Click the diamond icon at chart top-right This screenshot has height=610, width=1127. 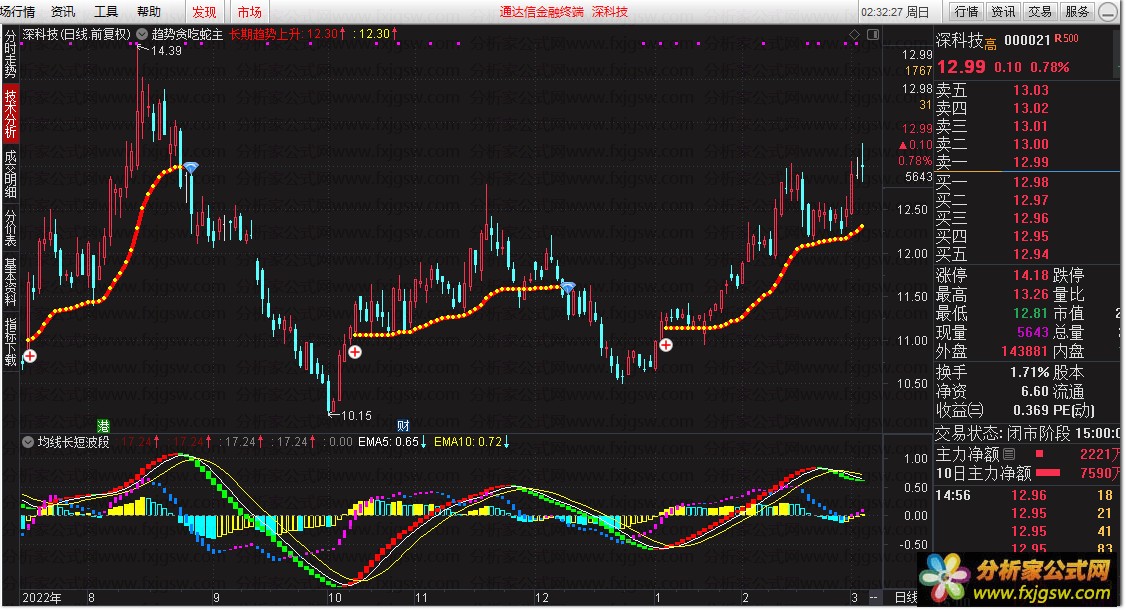pyautogui.click(x=854, y=34)
